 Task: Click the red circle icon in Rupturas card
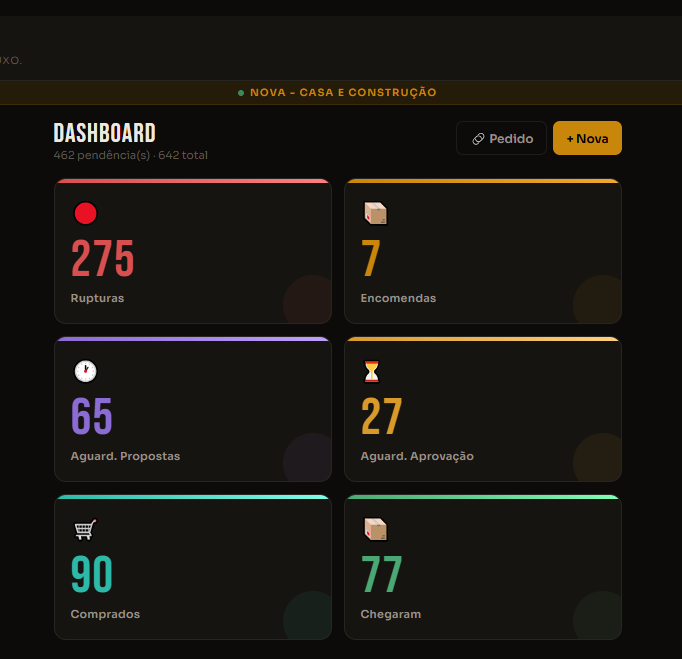click(85, 213)
